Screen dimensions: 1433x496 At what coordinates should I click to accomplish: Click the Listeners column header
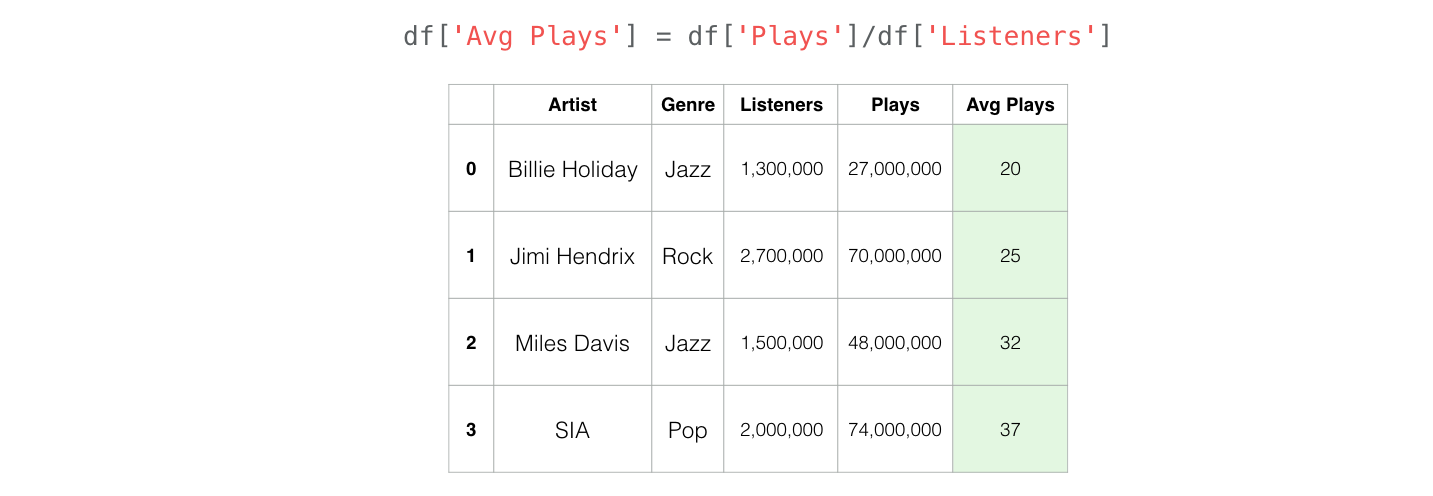781,105
